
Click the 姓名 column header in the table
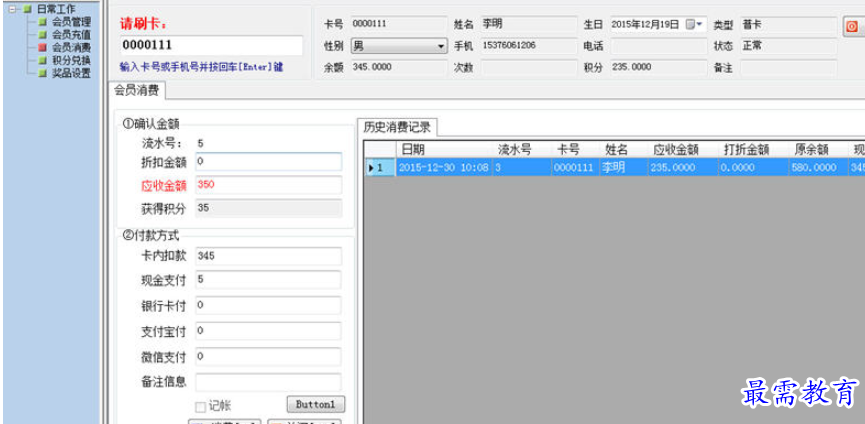[x=623, y=149]
